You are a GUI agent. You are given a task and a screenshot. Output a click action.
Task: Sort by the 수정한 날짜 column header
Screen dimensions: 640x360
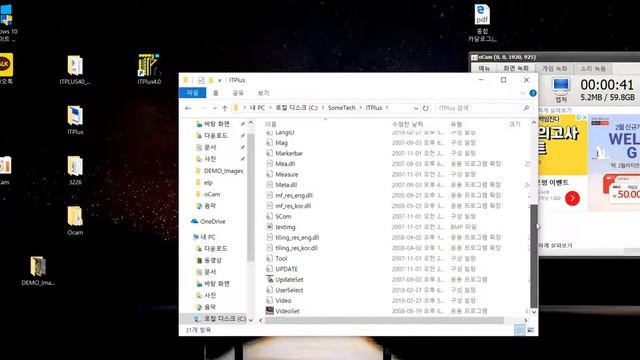point(407,124)
